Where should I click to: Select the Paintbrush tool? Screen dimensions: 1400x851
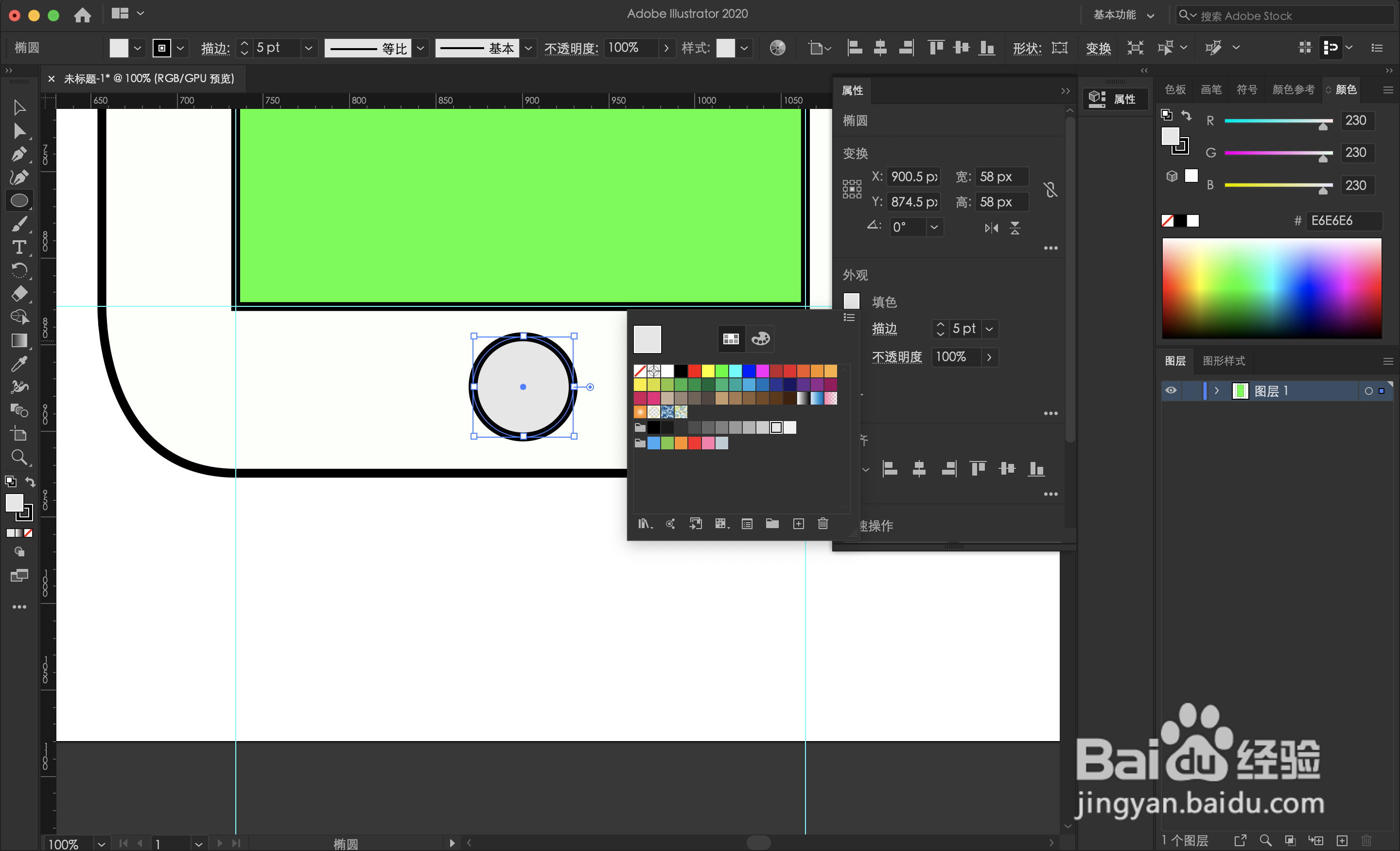[19, 224]
